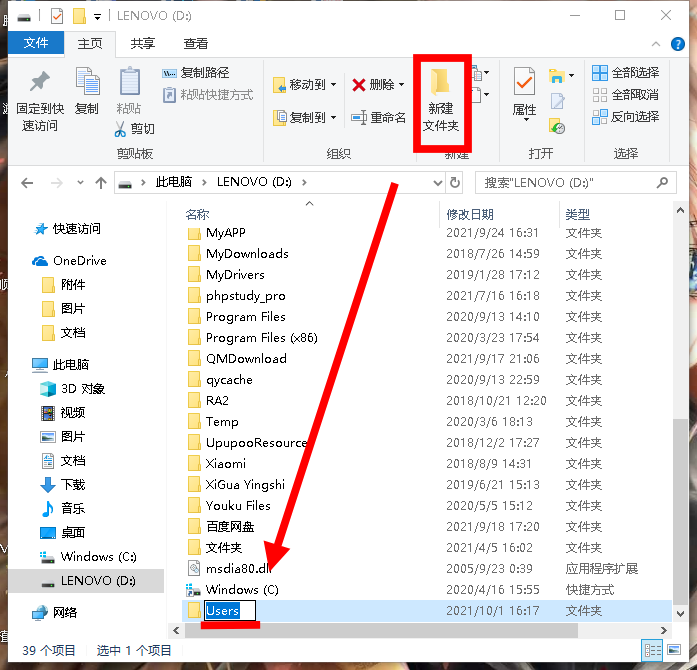Collapse the ribbon with the chevron
Image resolution: width=697 pixels, height=670 pixels.
[656, 44]
